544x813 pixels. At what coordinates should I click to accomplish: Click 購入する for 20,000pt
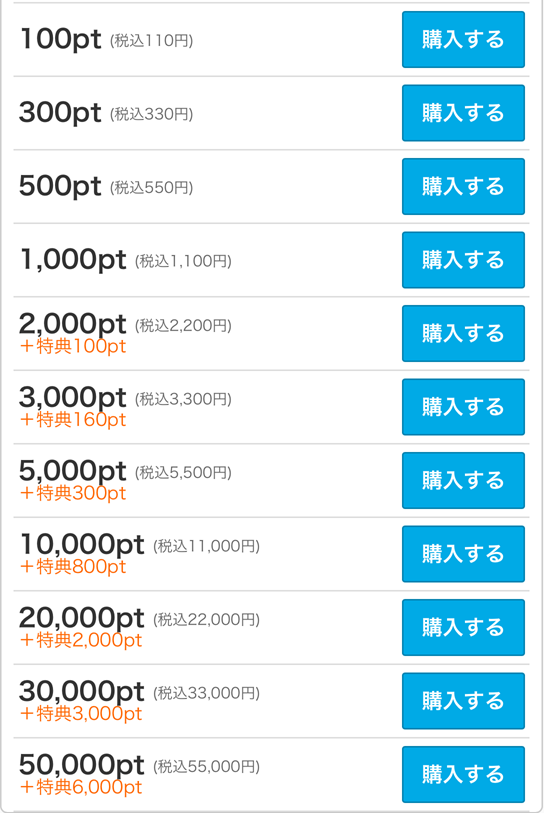tap(463, 627)
